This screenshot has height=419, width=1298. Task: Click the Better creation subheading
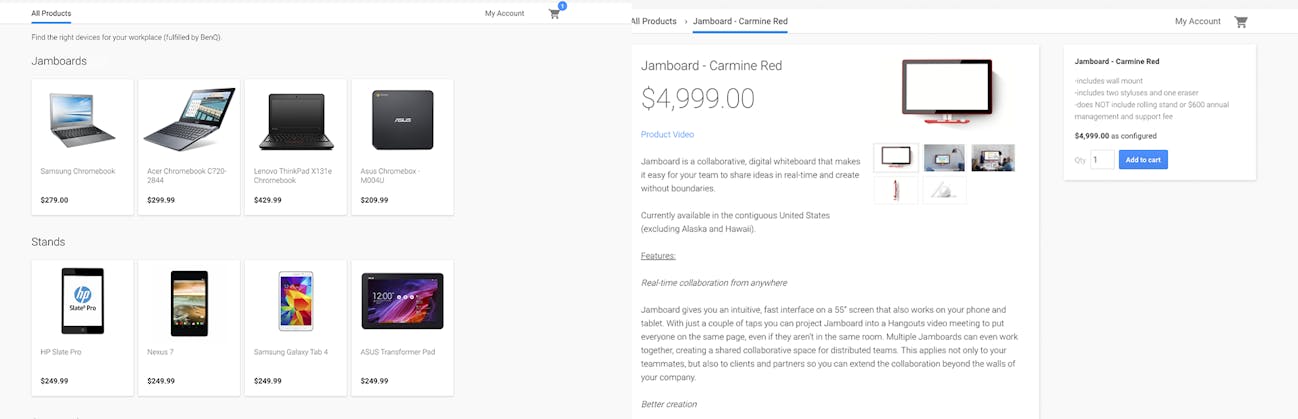coord(669,404)
